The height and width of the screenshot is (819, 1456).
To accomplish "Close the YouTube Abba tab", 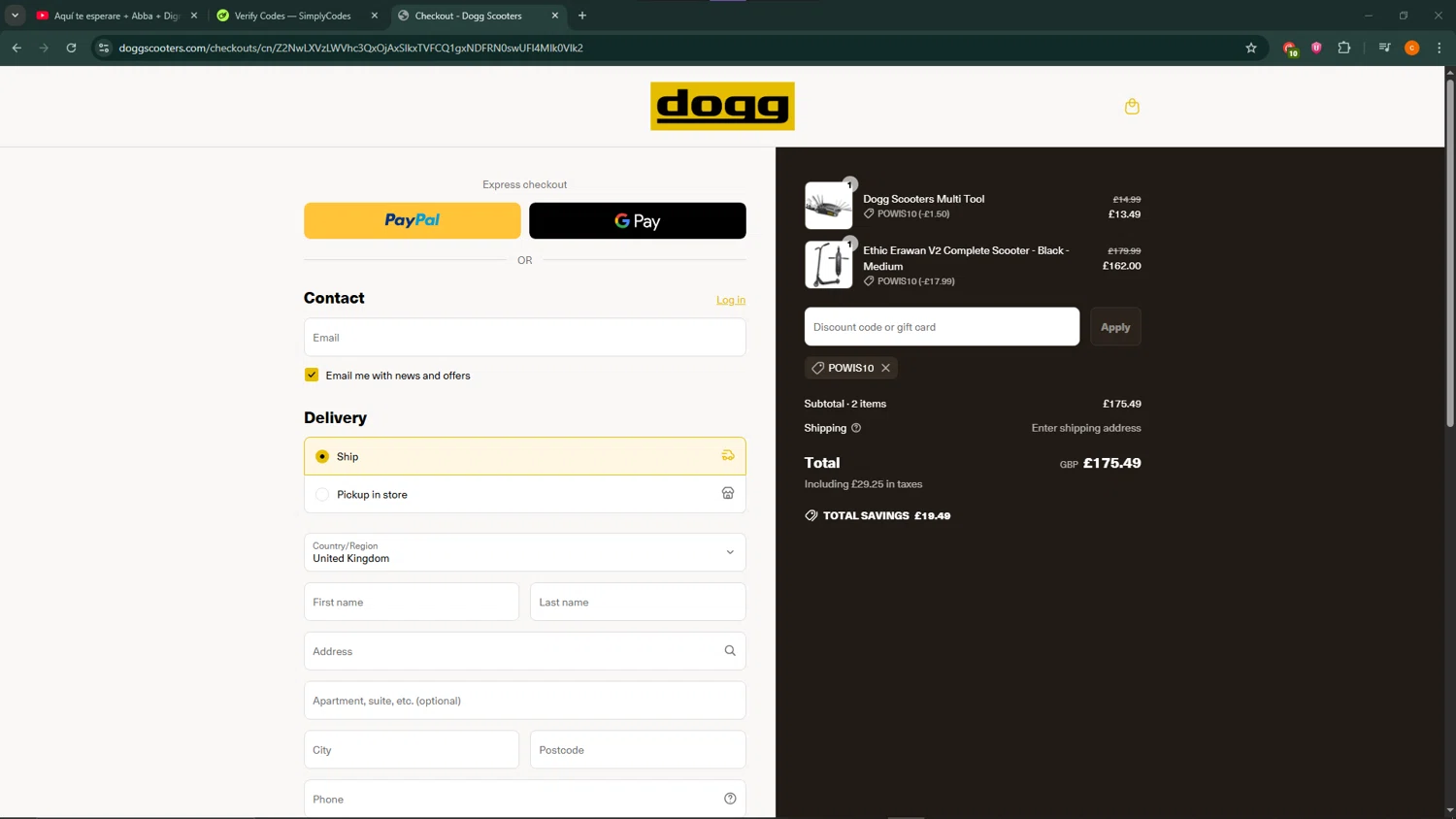I will (x=194, y=16).
